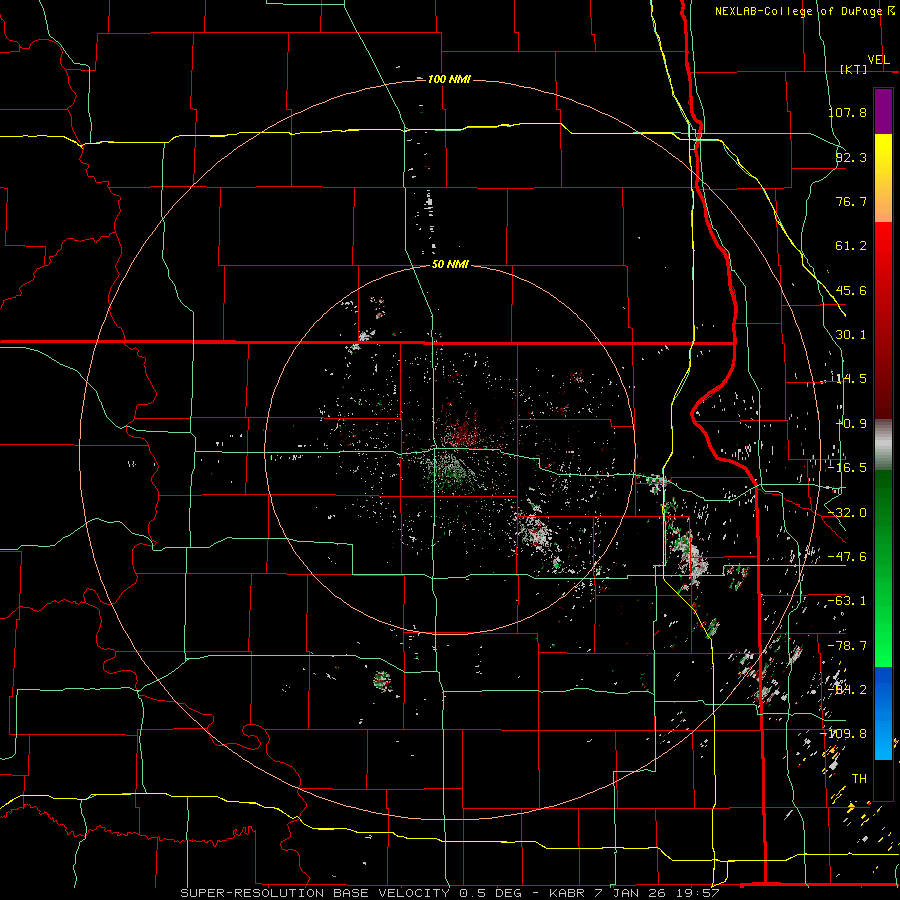The width and height of the screenshot is (900, 900).
Task: Click the VEL legend title
Action: pos(878,60)
